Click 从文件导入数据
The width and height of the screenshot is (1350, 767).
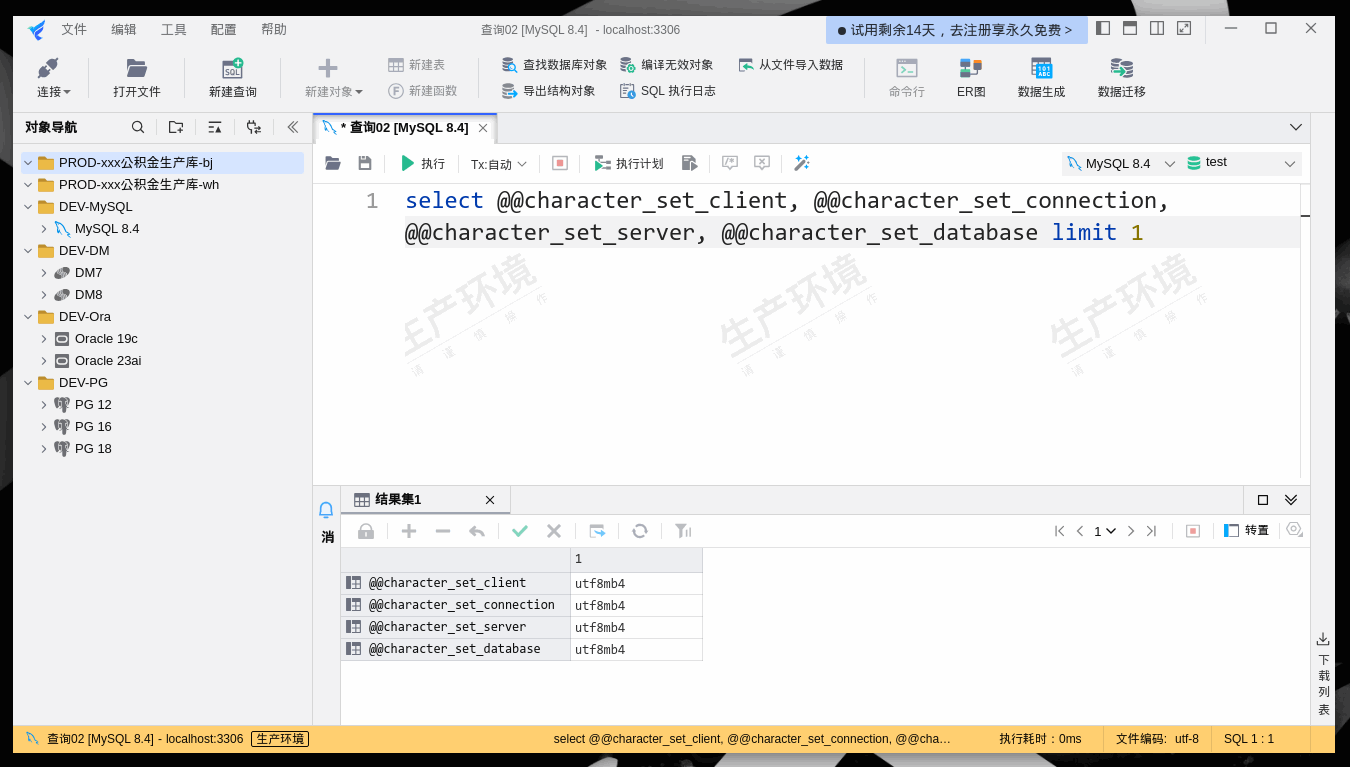[x=790, y=65]
